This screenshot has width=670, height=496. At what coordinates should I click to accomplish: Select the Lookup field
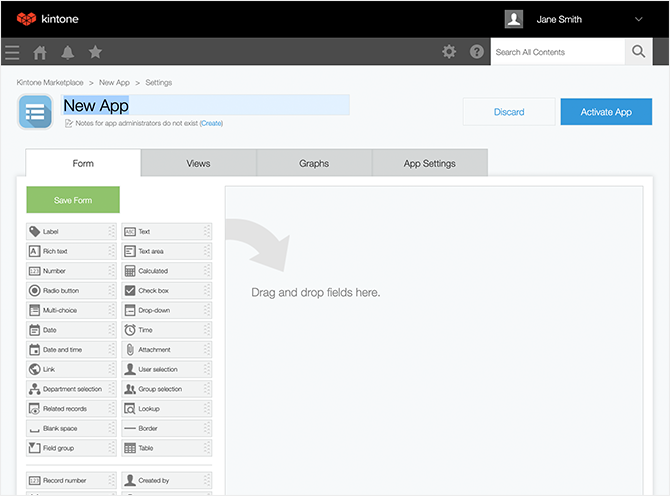point(167,408)
